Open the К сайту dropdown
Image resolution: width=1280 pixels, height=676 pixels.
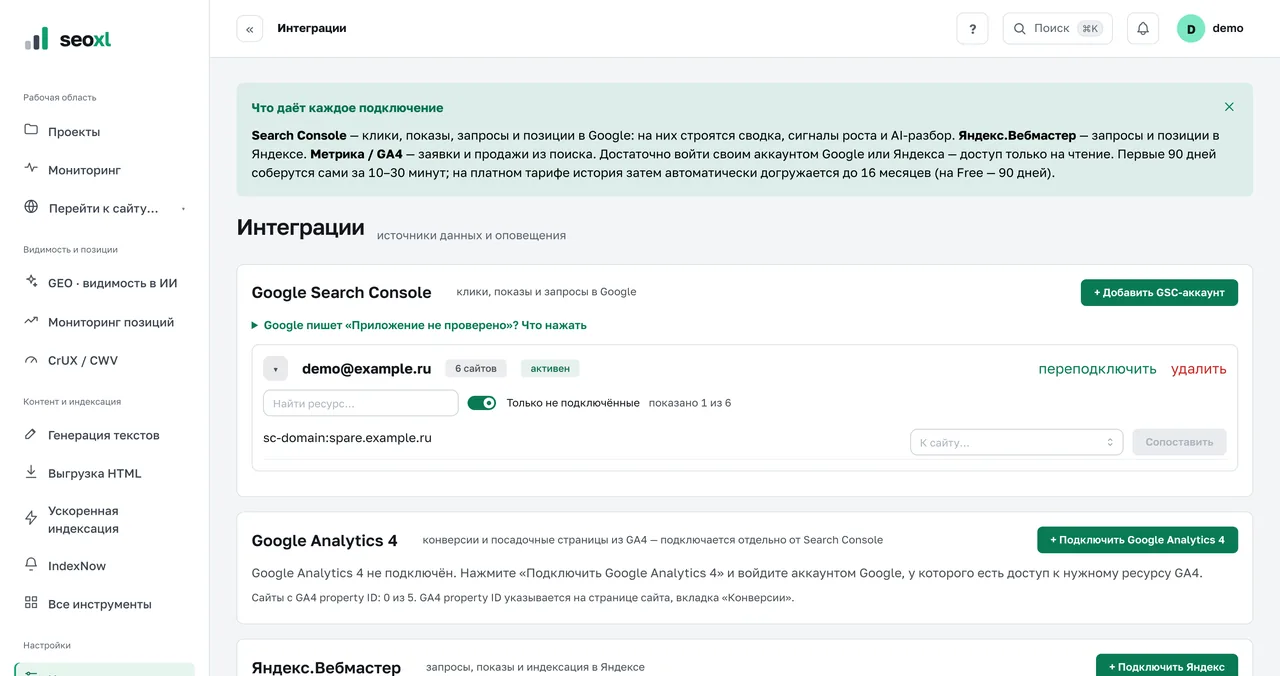[x=1016, y=442]
